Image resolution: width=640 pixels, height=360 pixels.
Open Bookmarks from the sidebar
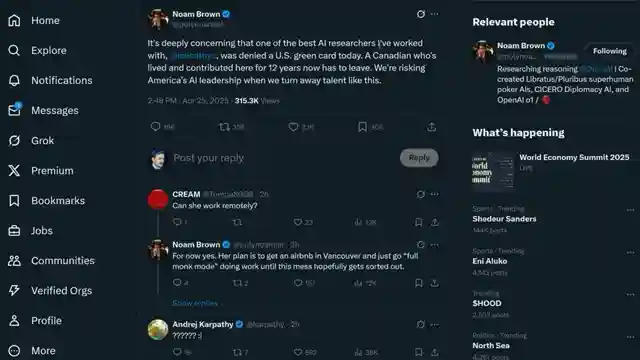point(46,201)
